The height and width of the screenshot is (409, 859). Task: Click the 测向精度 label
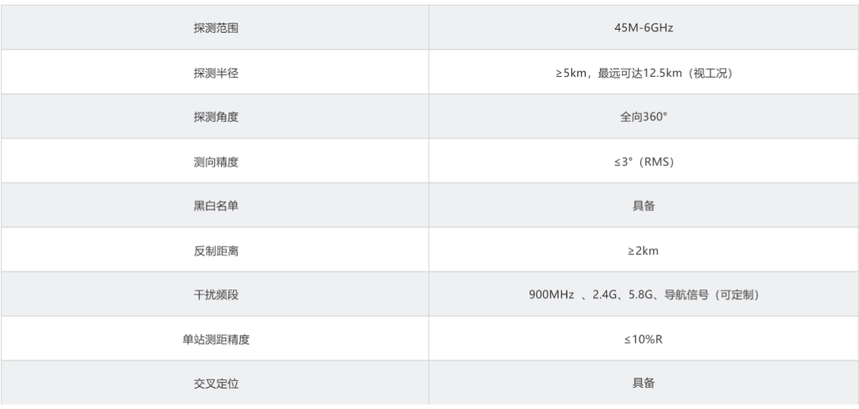(215, 162)
